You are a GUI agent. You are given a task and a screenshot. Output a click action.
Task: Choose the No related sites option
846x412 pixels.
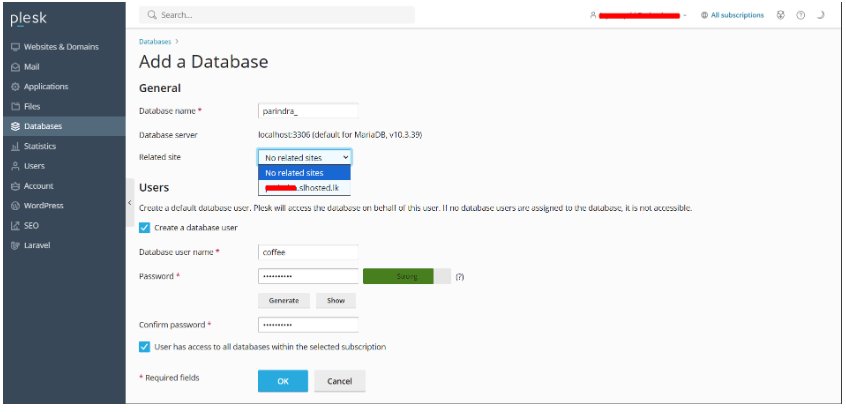click(294, 173)
